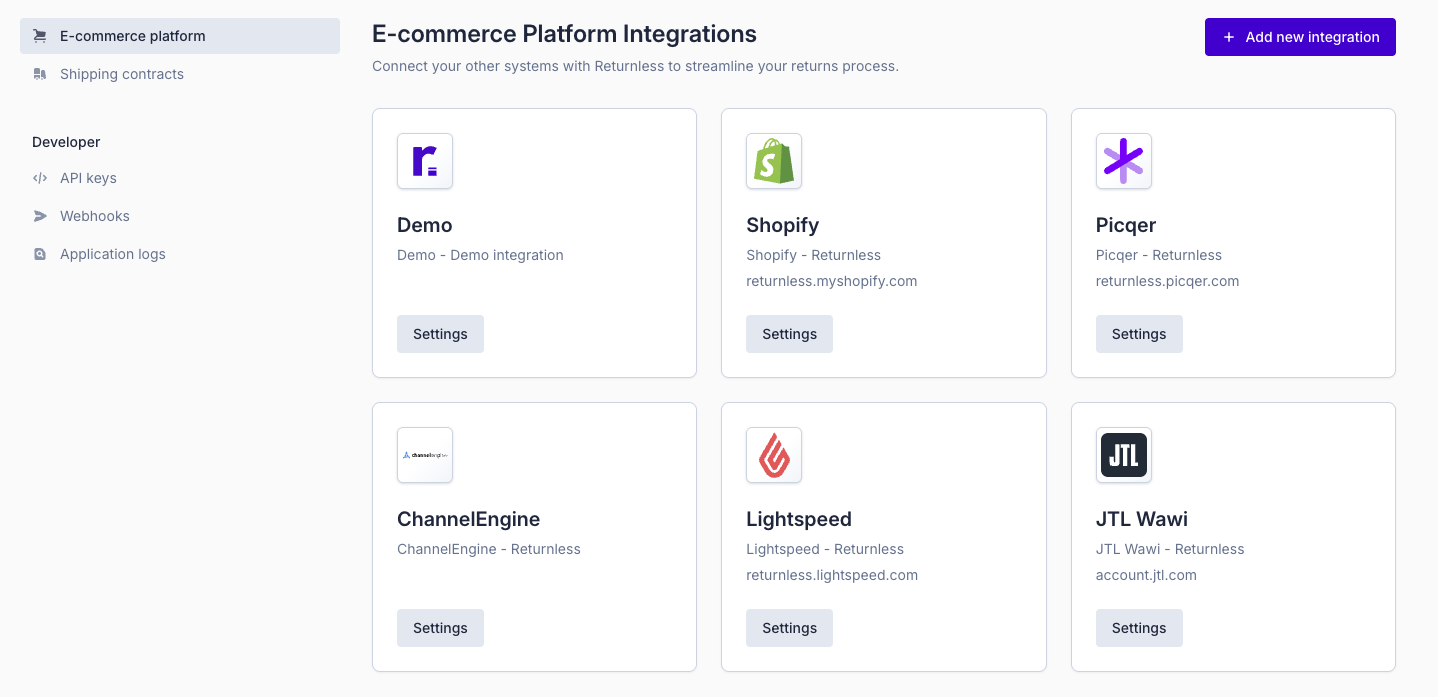Click the Application logs icon
The width and height of the screenshot is (1438, 697).
[x=40, y=254]
